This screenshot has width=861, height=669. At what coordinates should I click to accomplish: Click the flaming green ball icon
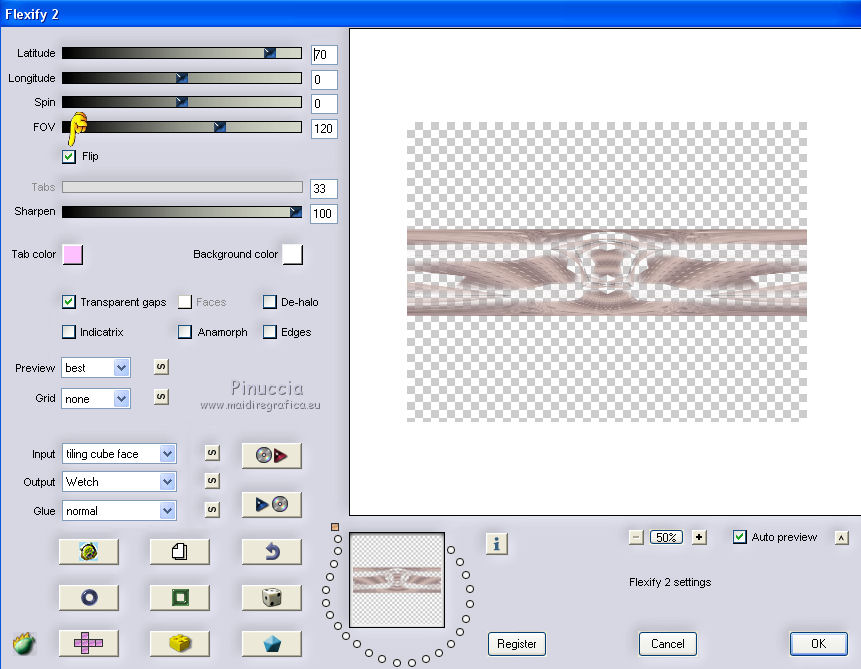tap(24, 643)
